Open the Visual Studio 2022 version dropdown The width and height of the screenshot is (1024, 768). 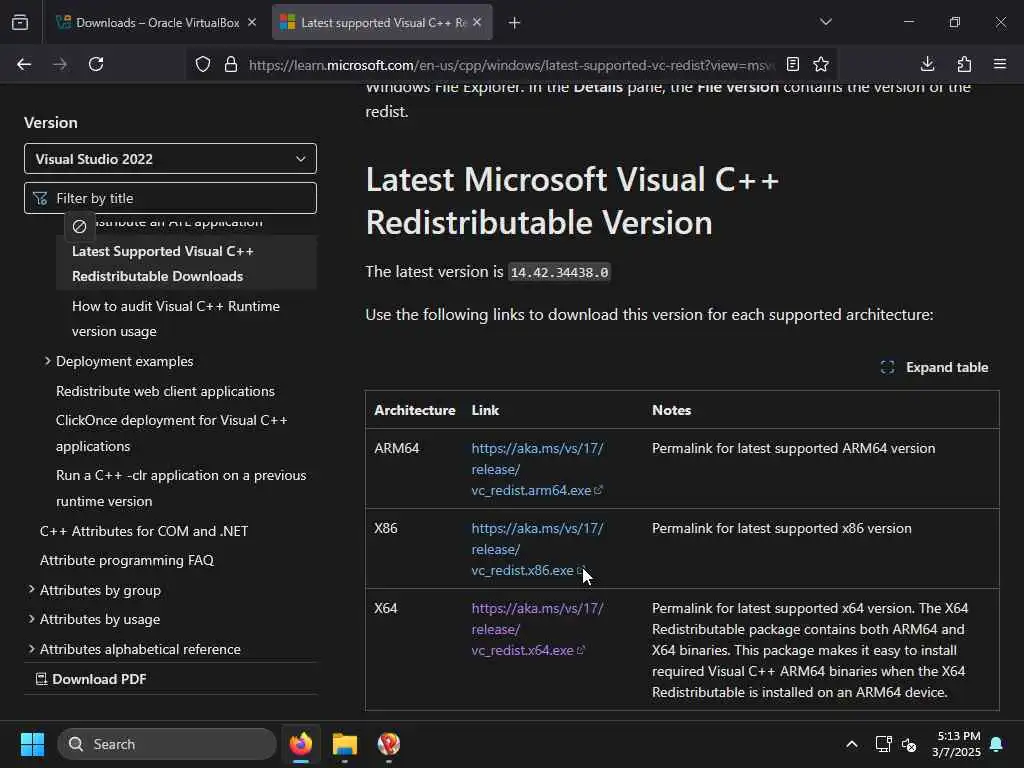(x=170, y=159)
